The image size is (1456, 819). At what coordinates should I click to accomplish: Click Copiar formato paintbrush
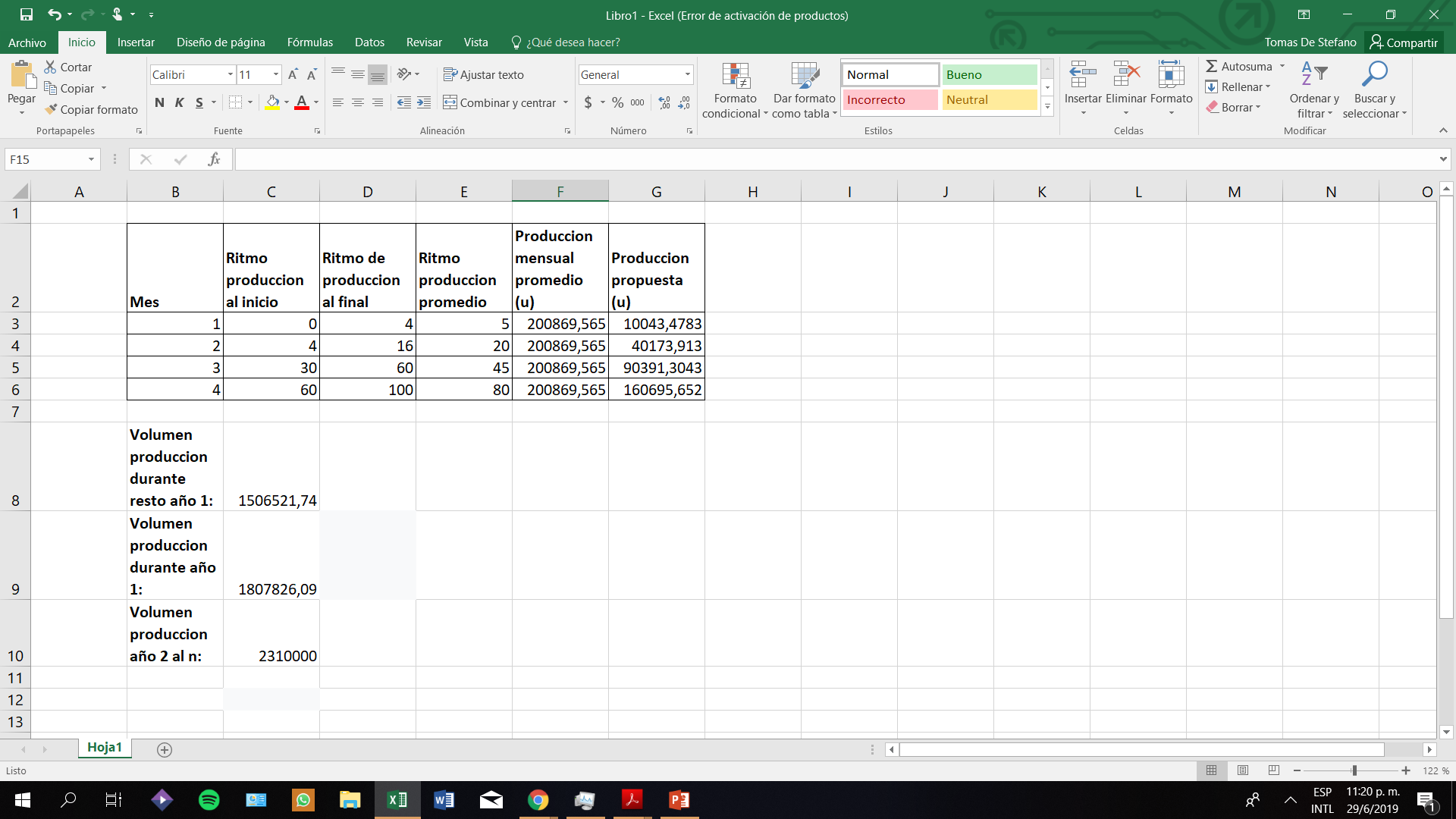pyautogui.click(x=51, y=110)
